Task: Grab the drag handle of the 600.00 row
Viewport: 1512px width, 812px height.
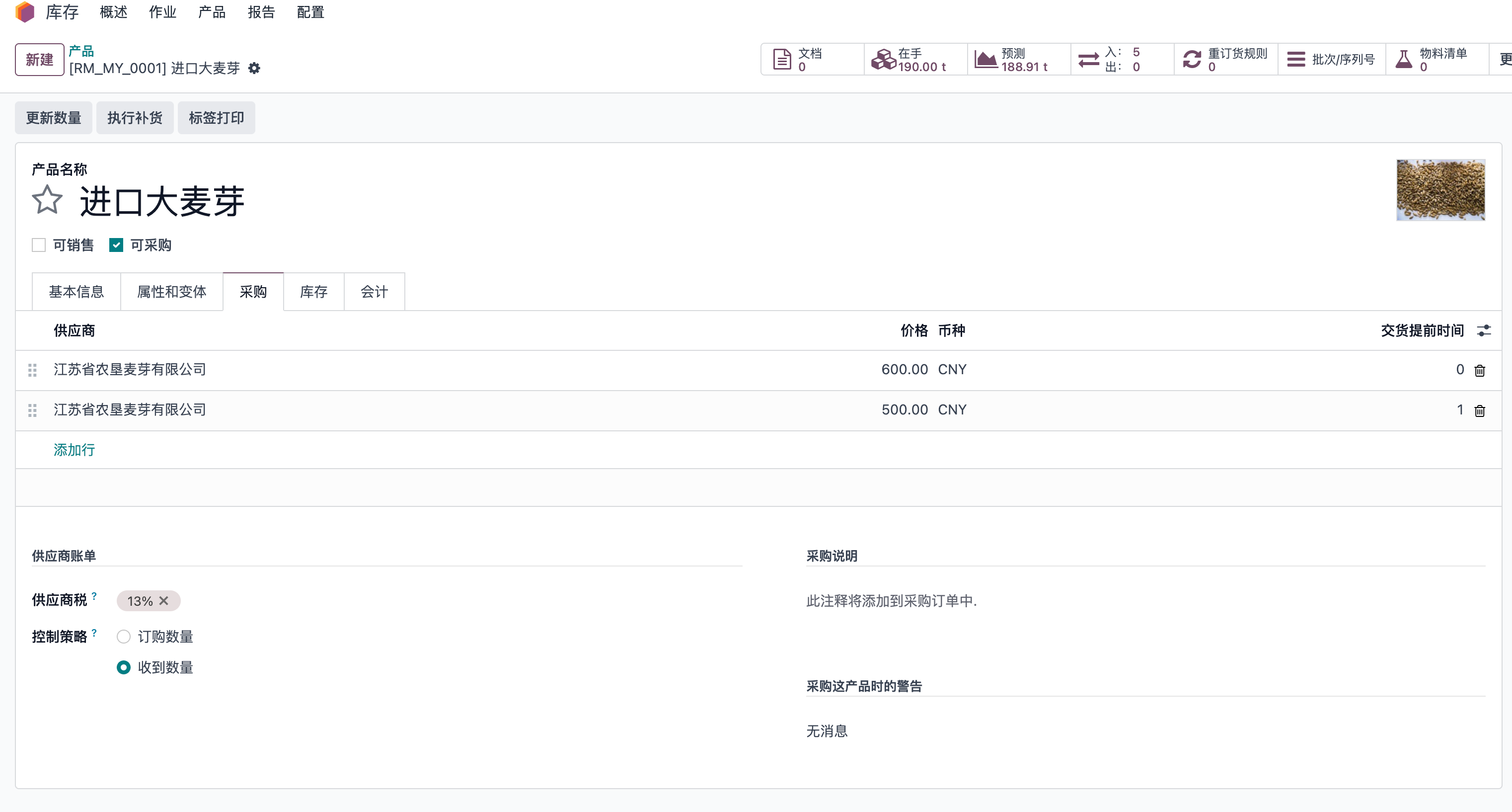Action: coord(32,370)
